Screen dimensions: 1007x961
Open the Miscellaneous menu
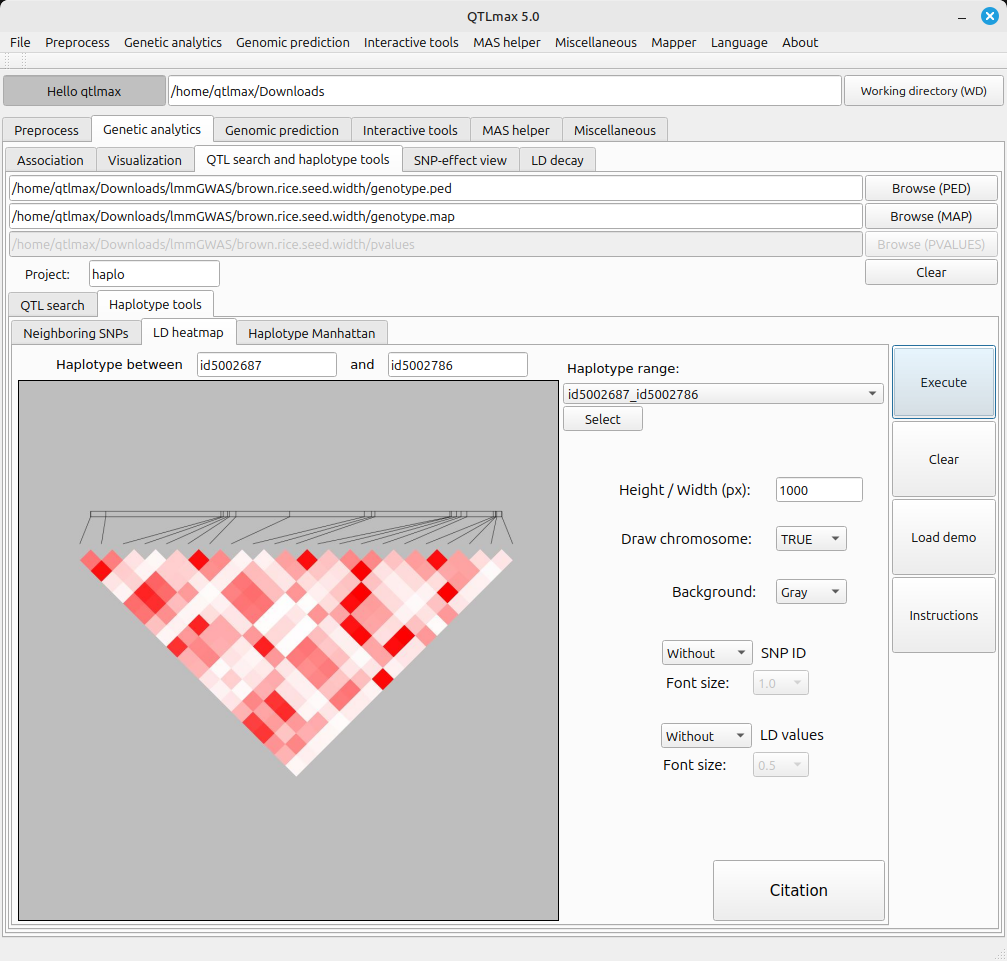595,42
